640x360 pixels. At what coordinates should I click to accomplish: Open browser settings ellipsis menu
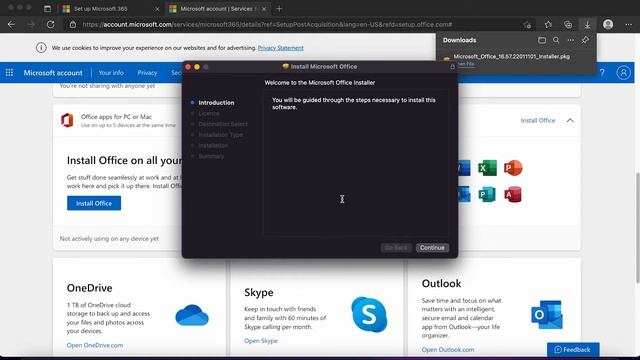(629, 24)
